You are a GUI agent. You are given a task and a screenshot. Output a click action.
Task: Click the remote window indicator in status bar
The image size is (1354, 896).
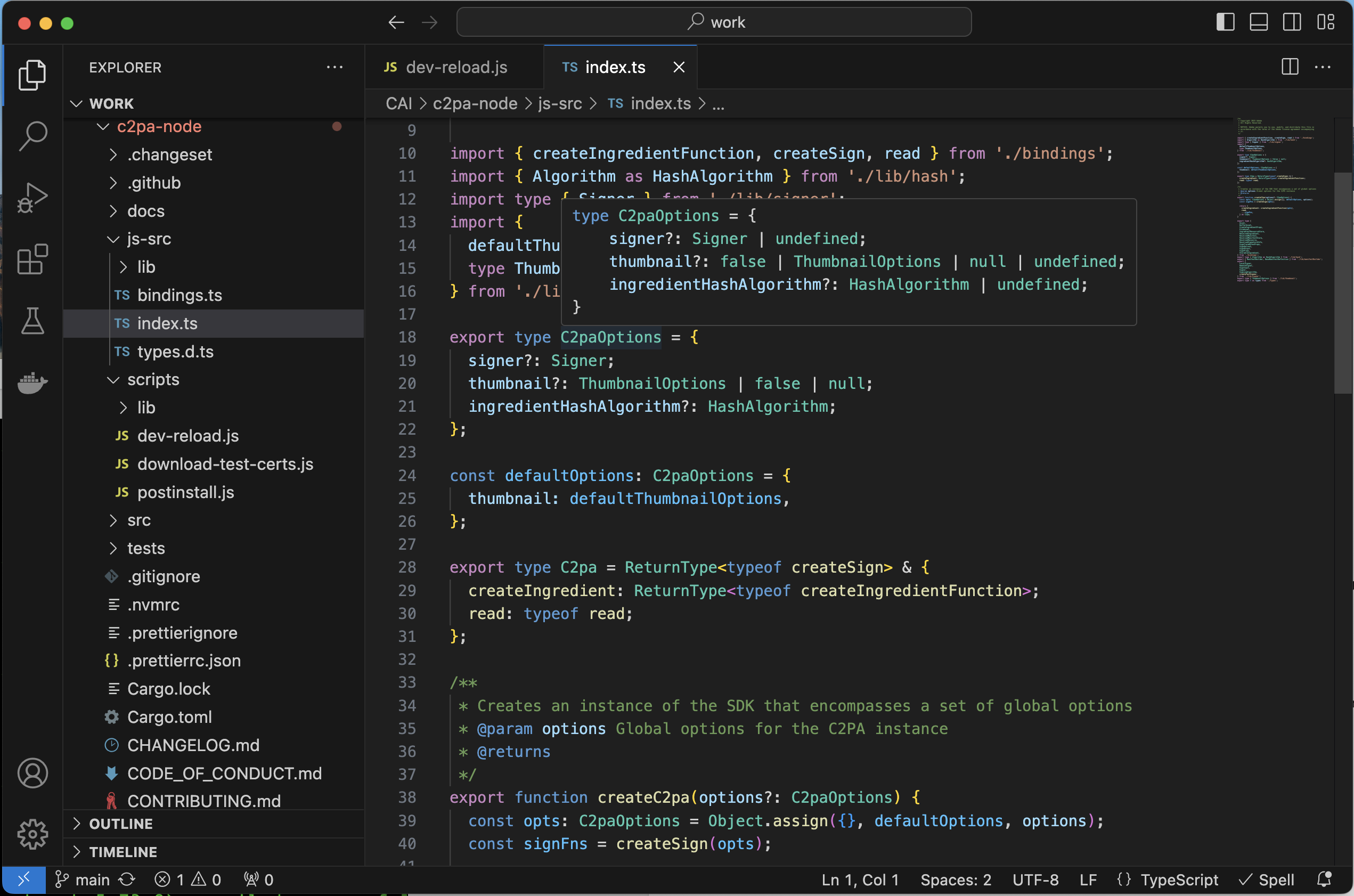pos(23,879)
